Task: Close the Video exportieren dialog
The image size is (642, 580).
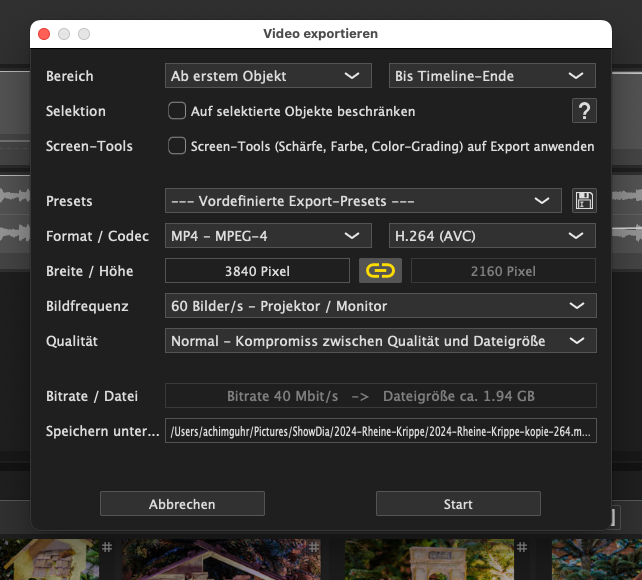Action: tap(44, 34)
